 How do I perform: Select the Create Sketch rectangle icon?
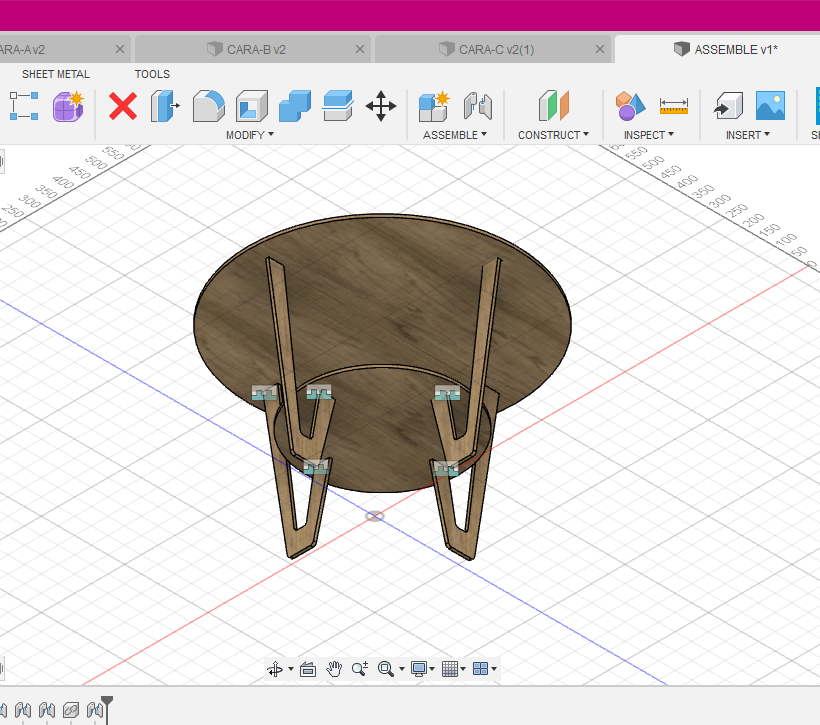click(x=24, y=106)
